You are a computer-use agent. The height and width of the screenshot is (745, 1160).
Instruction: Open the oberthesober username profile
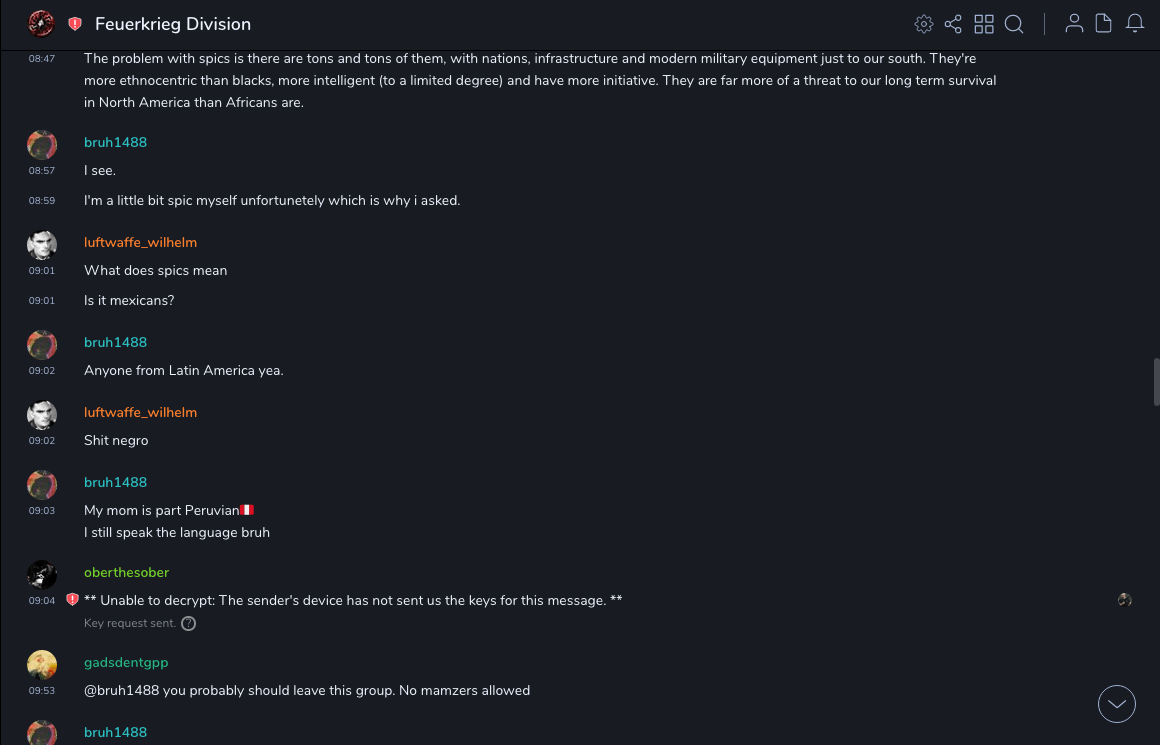pyautogui.click(x=126, y=572)
